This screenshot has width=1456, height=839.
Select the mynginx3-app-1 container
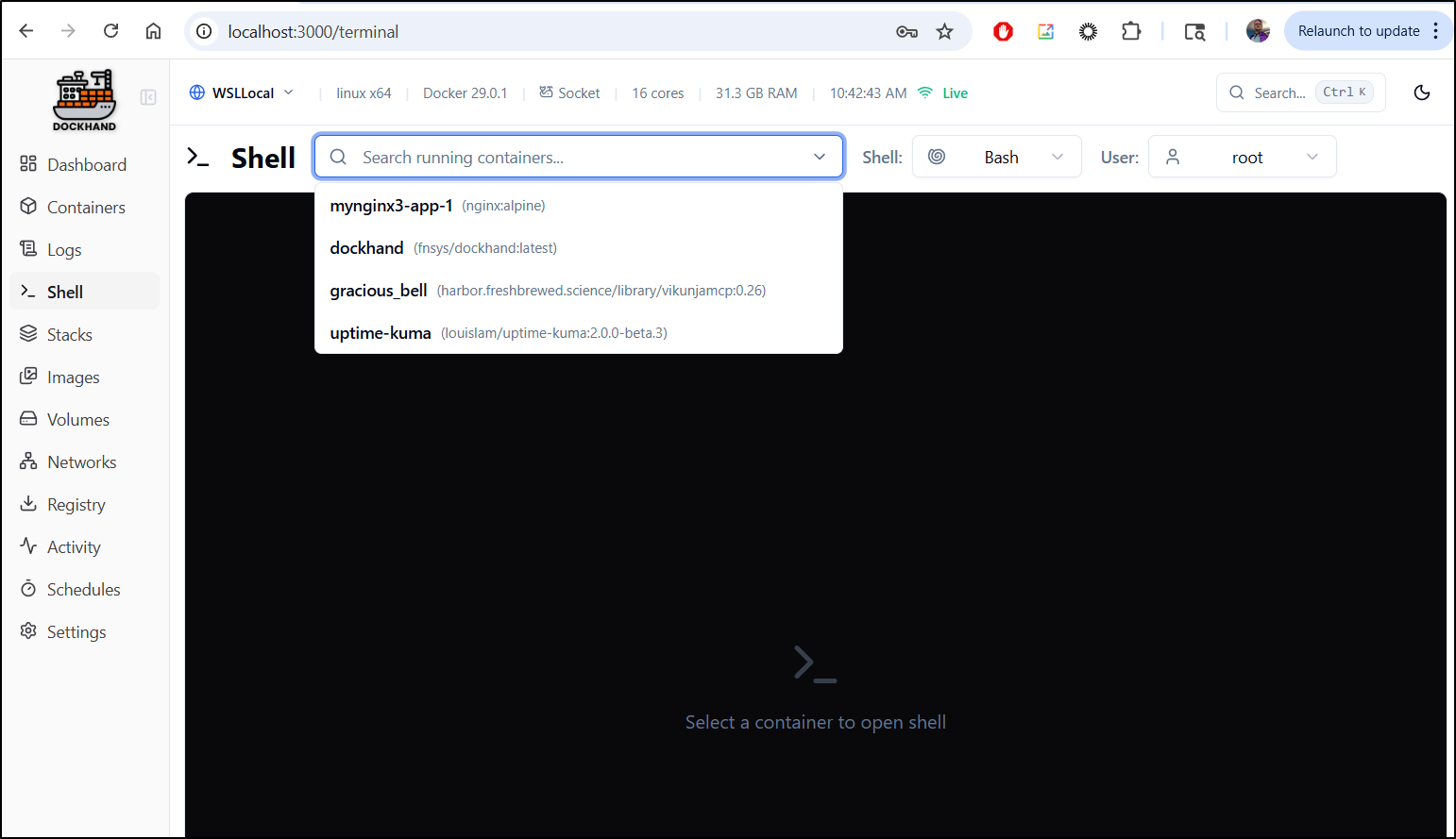click(x=391, y=206)
